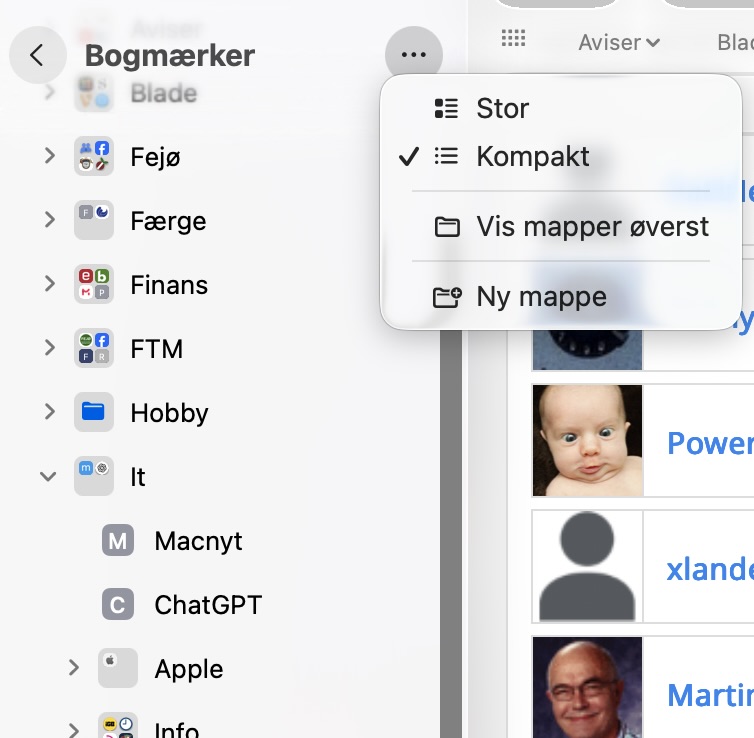Click the Macnyt bookmark M icon
The height and width of the screenshot is (738, 754).
click(x=118, y=541)
